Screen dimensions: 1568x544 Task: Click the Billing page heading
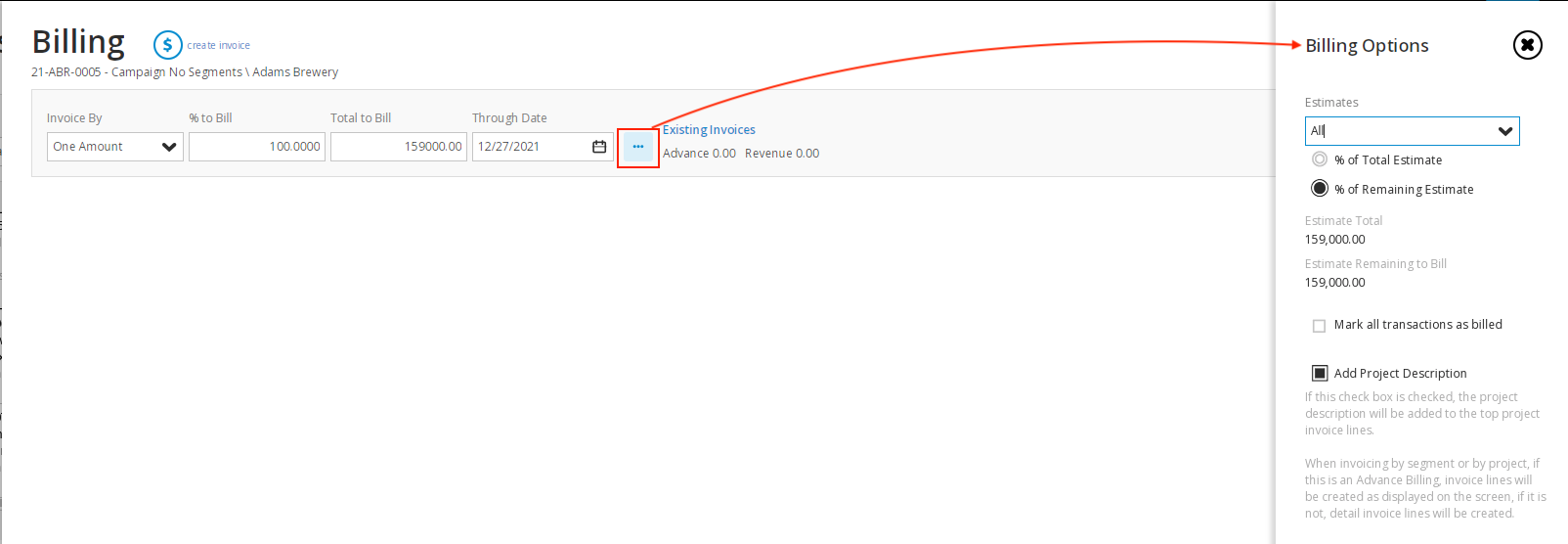point(78,42)
